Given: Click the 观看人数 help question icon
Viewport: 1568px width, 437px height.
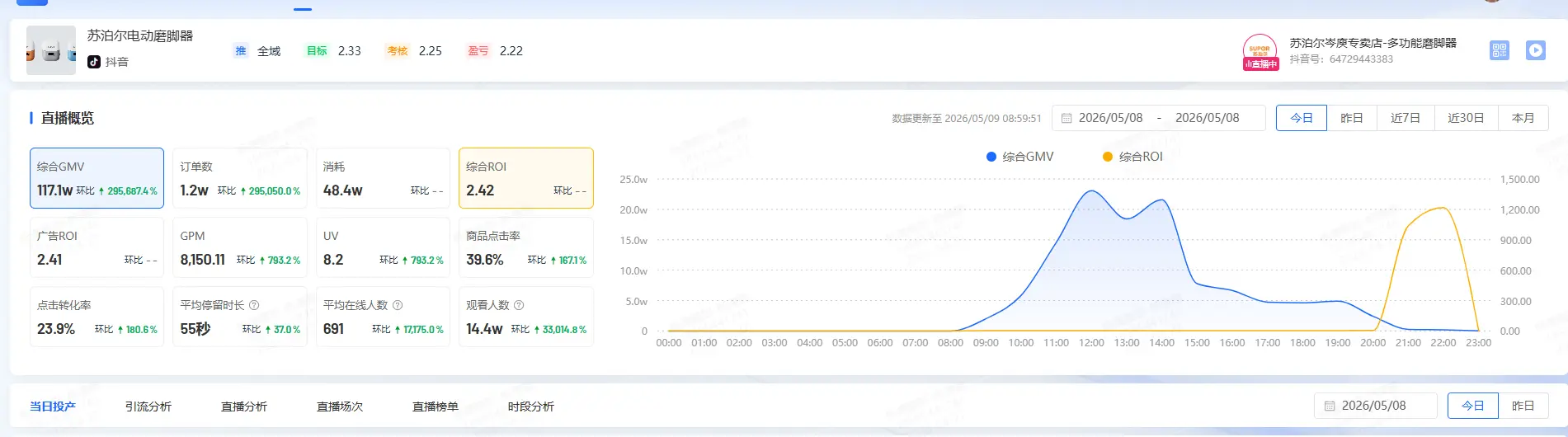Looking at the screenshot, I should coord(519,305).
